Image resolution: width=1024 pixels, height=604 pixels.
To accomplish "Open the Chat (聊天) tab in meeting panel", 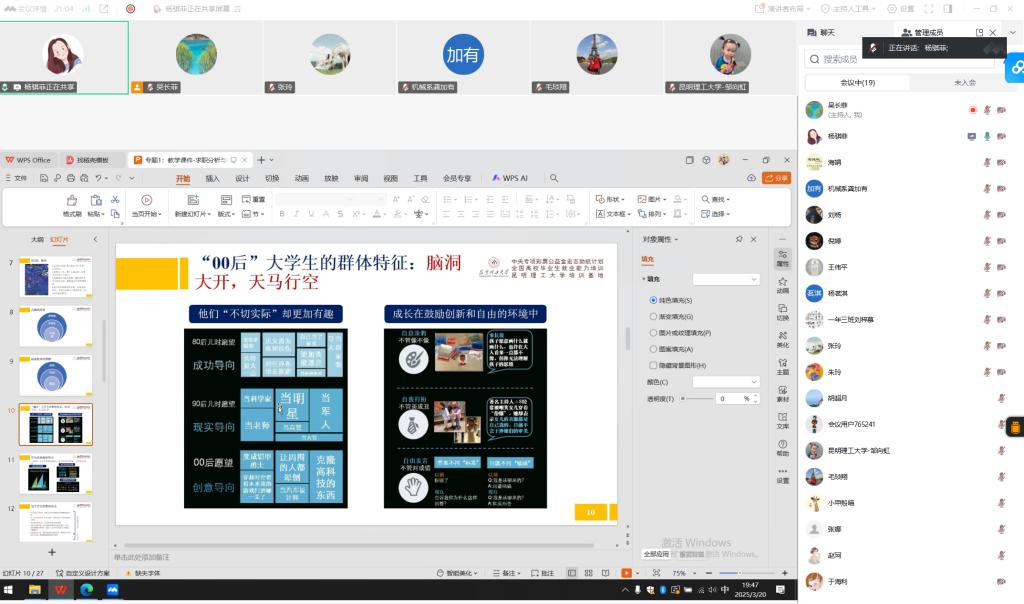I will 822,32.
